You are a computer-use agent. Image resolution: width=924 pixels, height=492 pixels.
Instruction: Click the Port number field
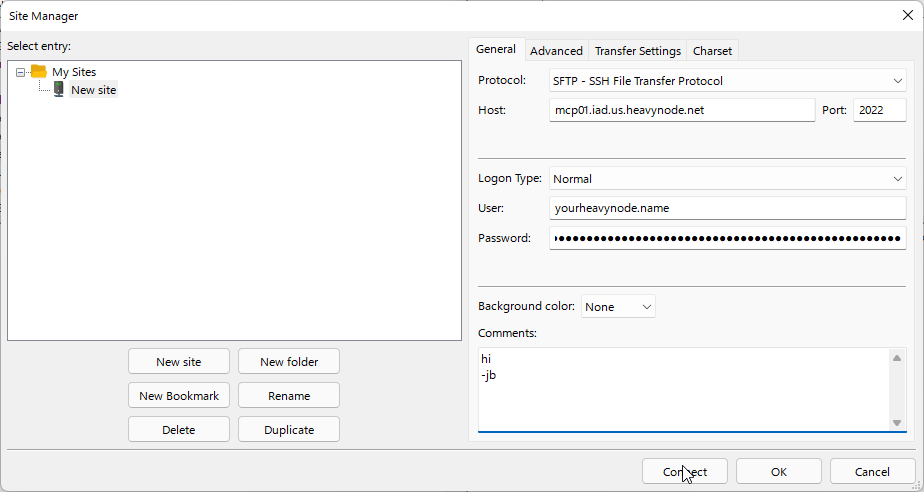click(x=878, y=110)
